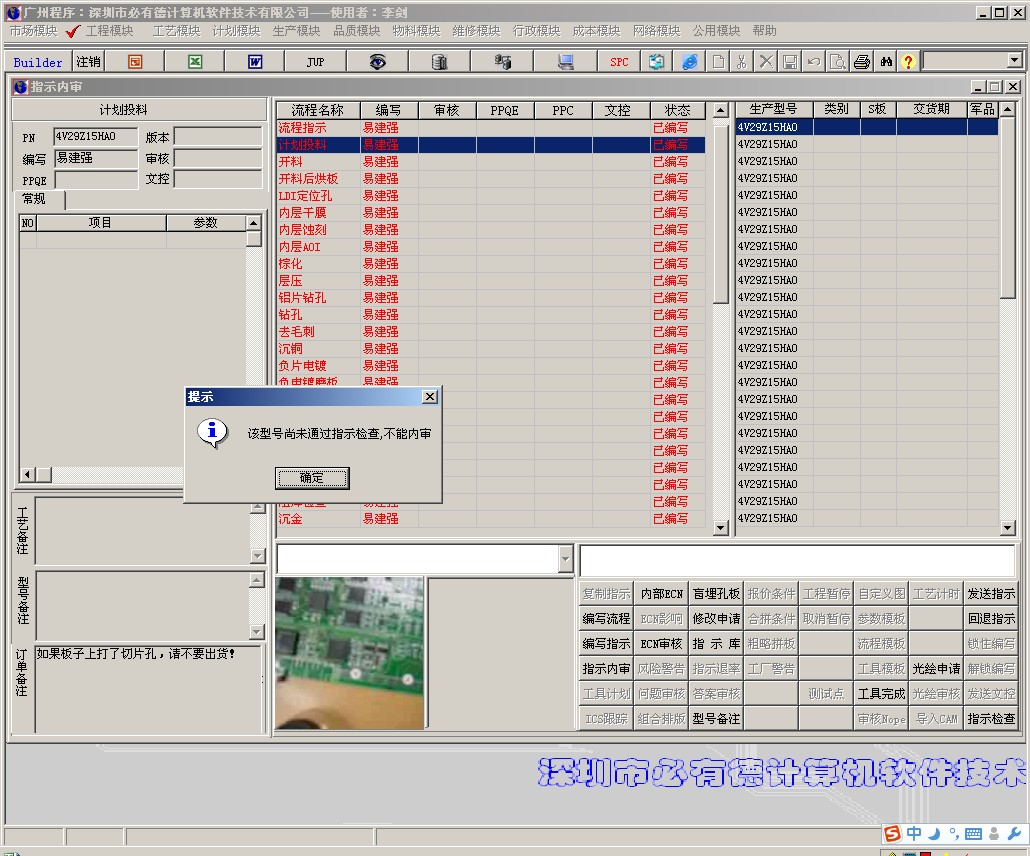
Task: Click the eye icon in the toolbar
Action: [377, 62]
